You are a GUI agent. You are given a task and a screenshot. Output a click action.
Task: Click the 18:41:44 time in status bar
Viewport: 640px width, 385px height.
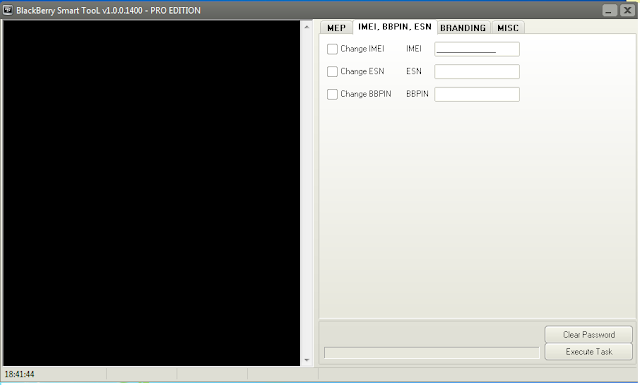click(19, 374)
